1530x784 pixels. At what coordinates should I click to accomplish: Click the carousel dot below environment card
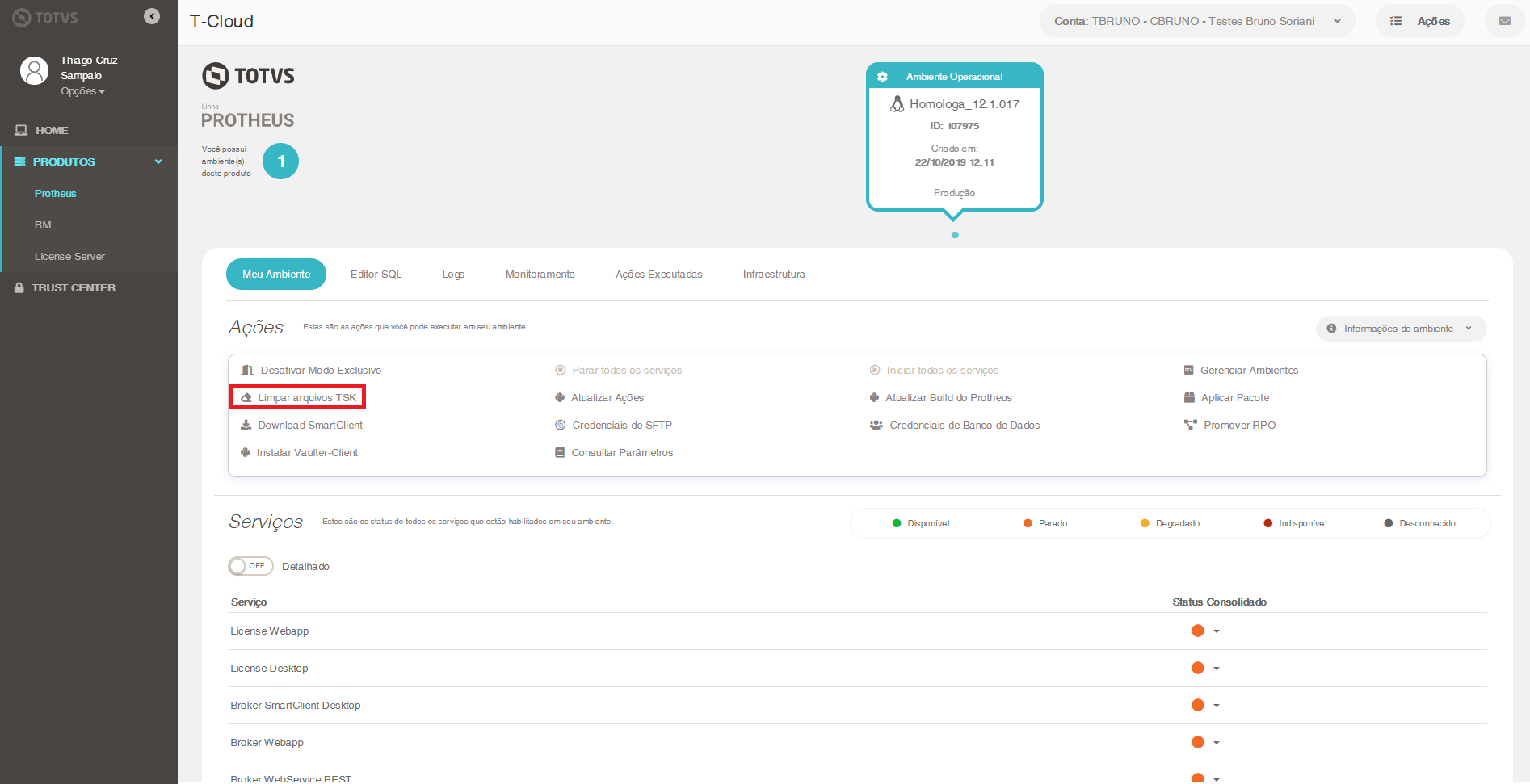coord(955,235)
